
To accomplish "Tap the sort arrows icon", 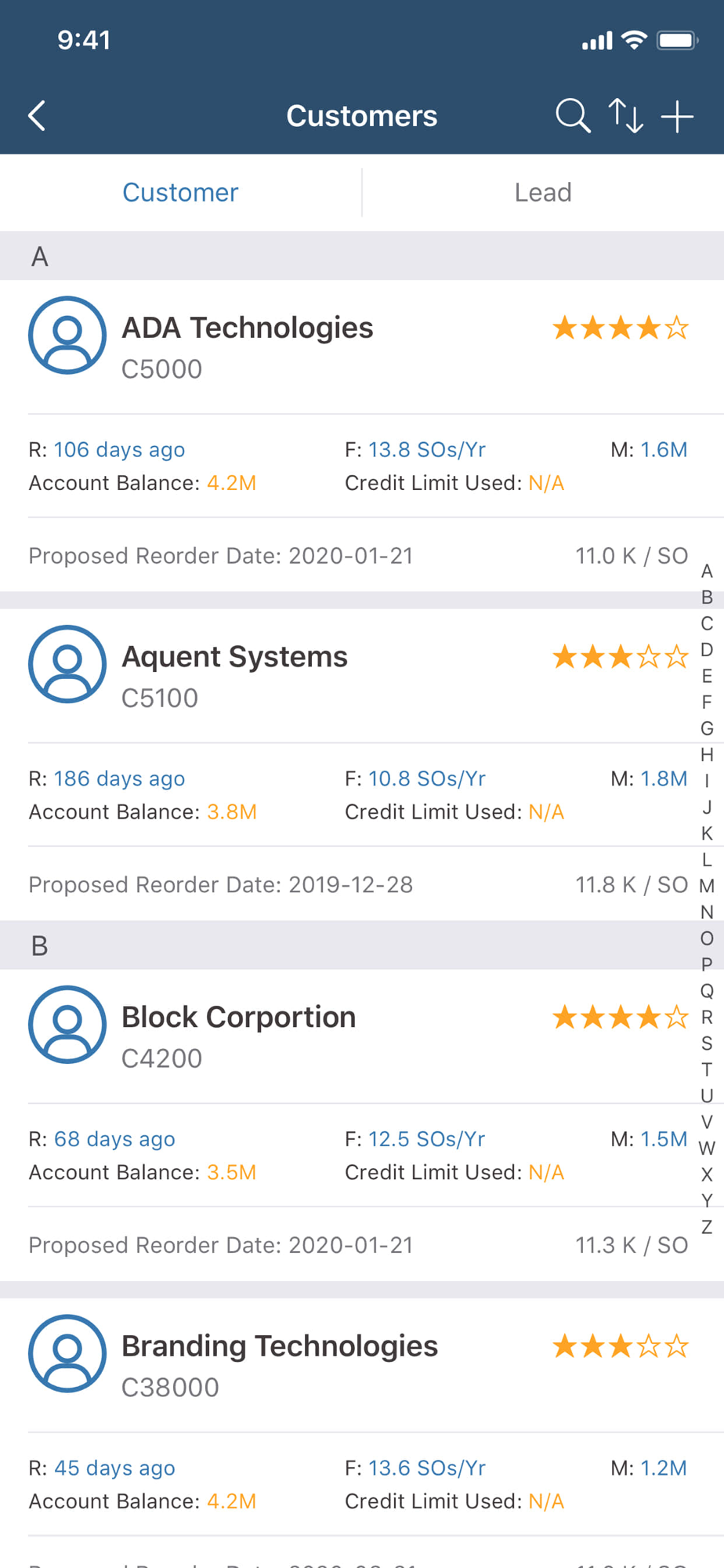I will pos(626,116).
